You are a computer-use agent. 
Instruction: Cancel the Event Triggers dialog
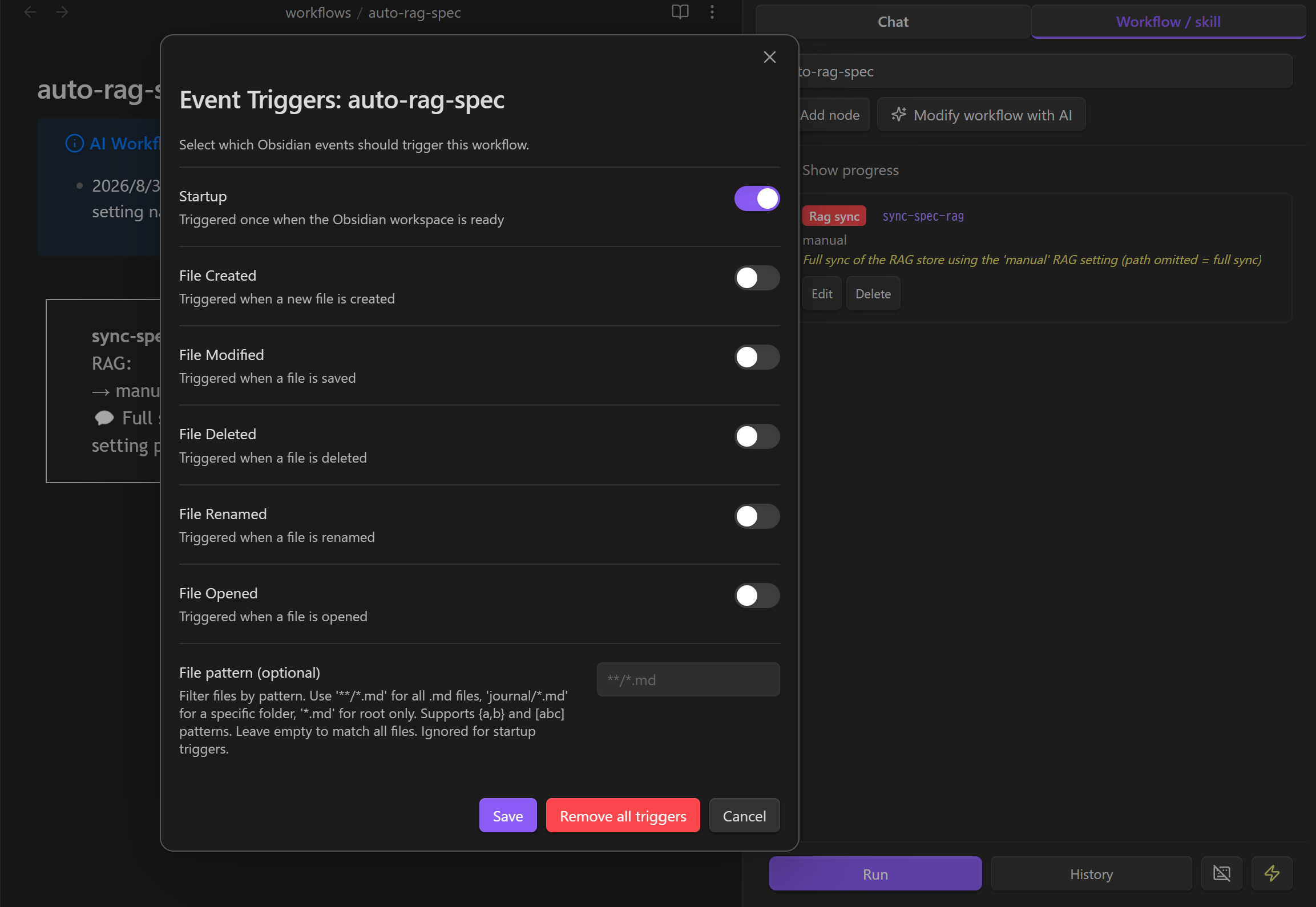pos(744,816)
